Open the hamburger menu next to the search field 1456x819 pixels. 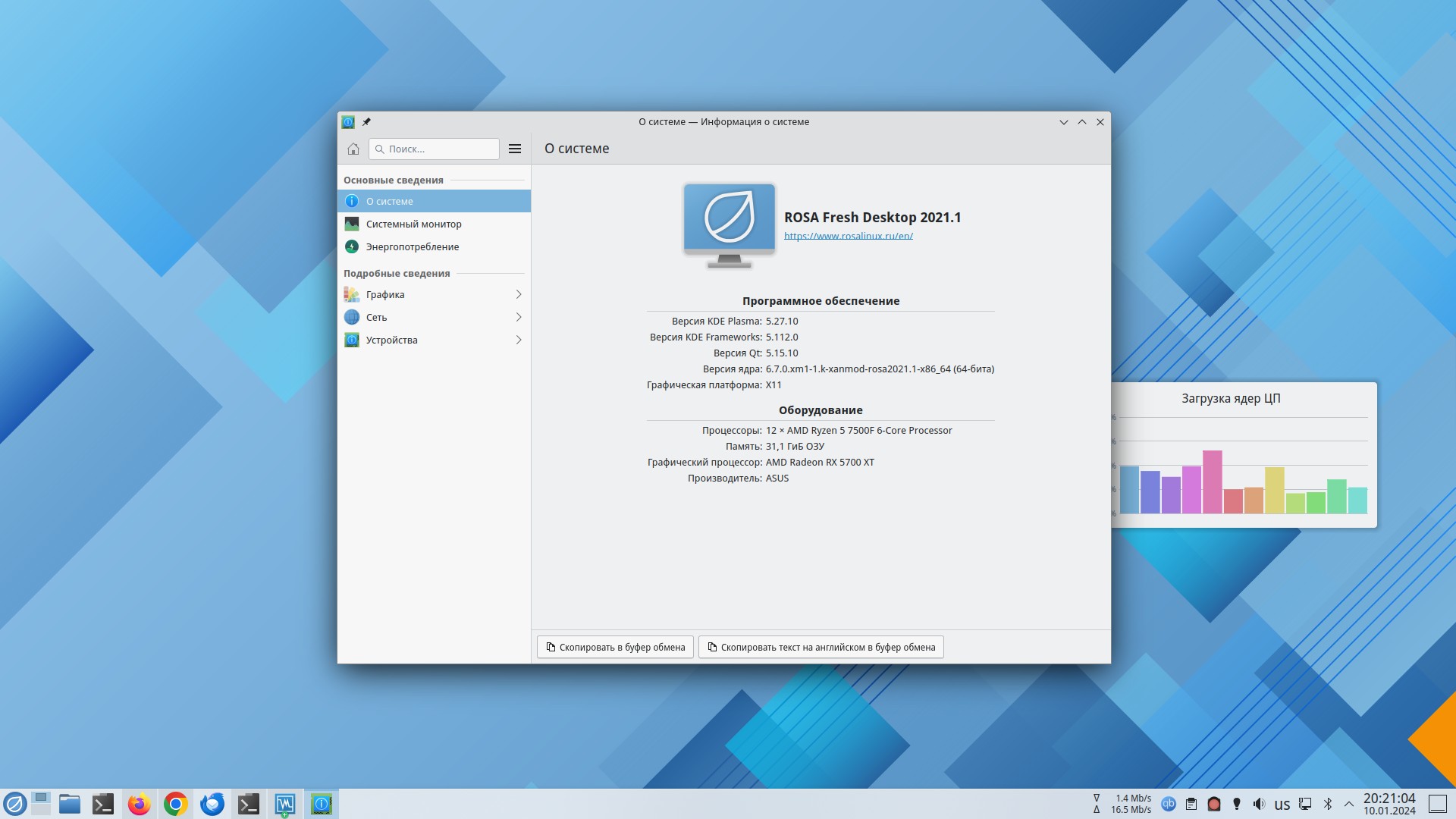[515, 149]
